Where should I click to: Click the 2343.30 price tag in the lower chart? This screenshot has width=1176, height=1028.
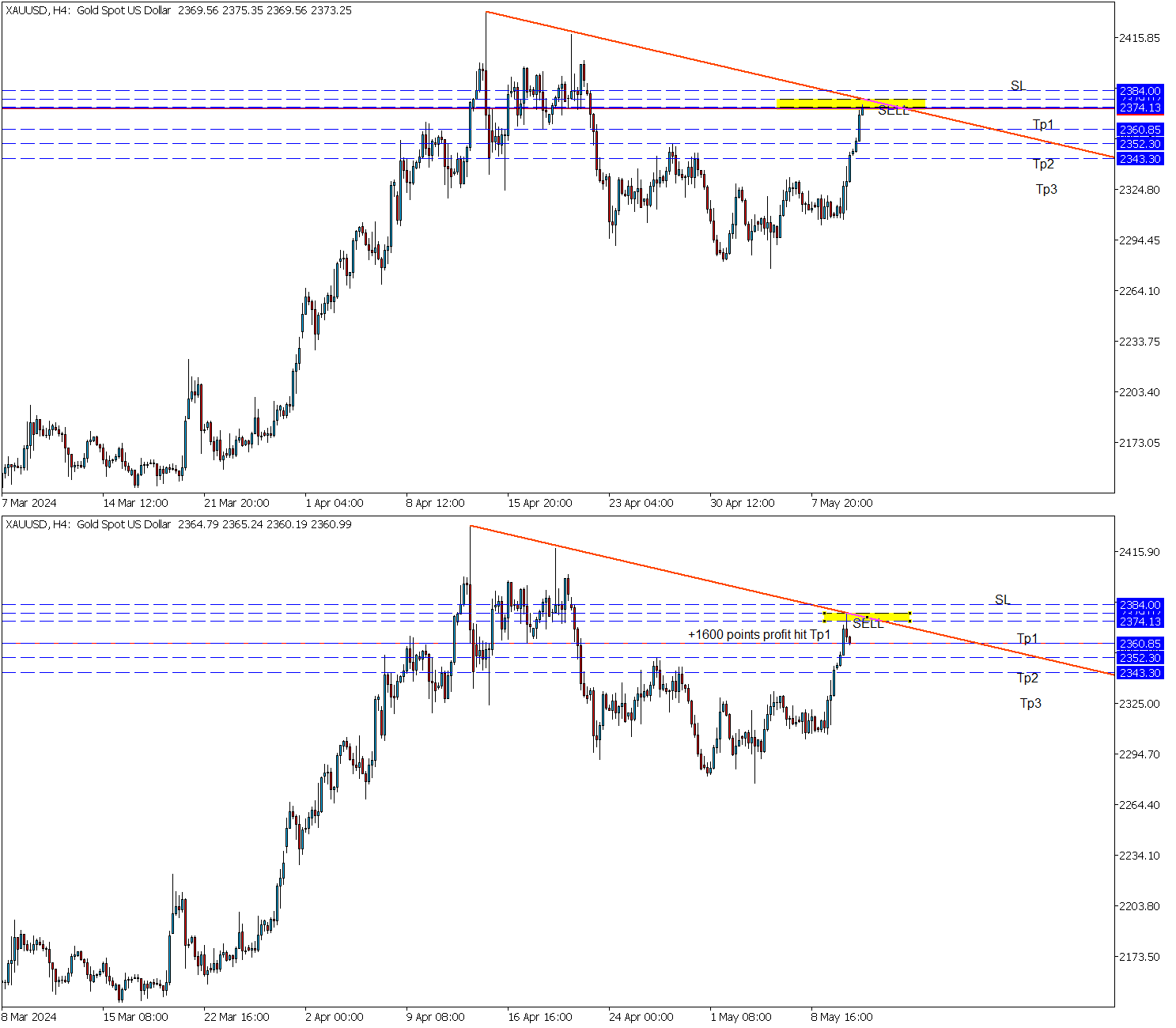click(1140, 673)
